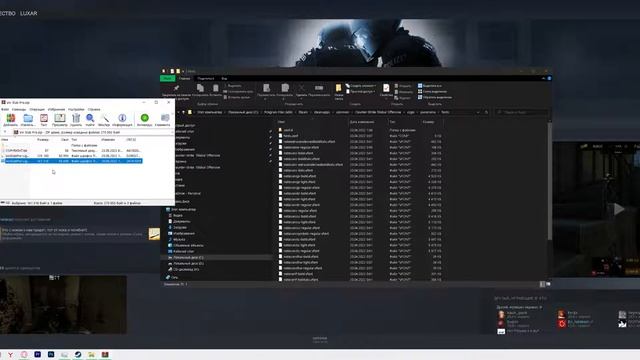Click Cut in Explorer ribbon clipboard group
Viewport: 640px width, 360px height.
pyautogui.click(x=232, y=86)
